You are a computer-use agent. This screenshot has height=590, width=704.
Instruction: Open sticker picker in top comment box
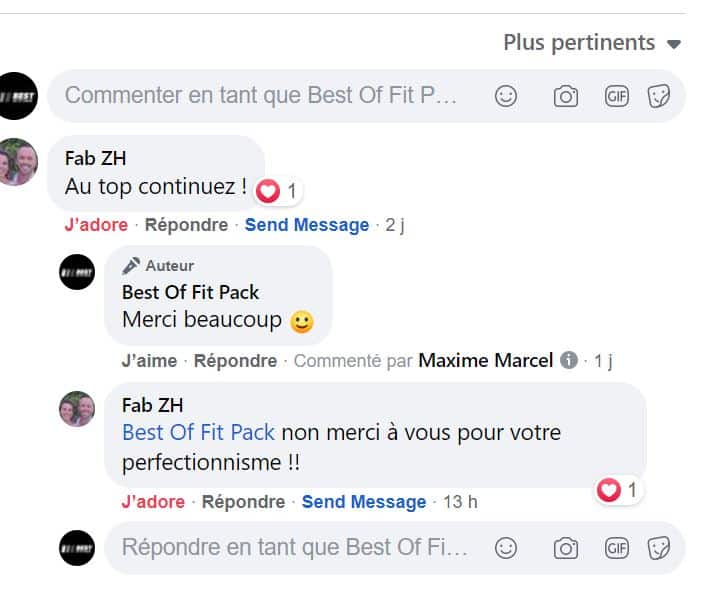click(658, 96)
